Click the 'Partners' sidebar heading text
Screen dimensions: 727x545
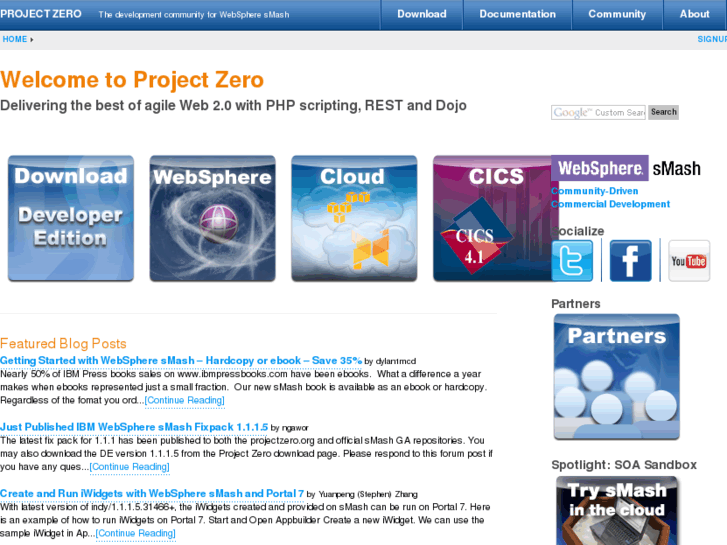(x=576, y=304)
